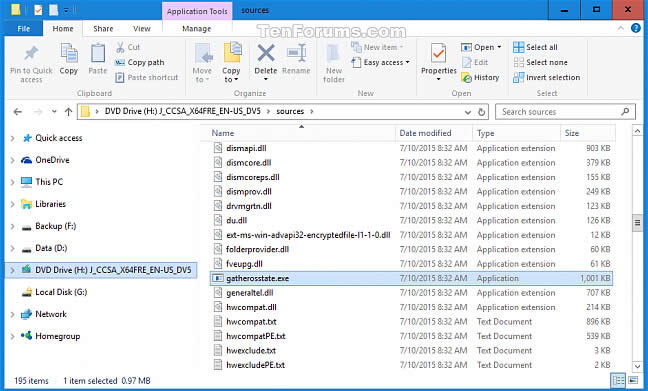This screenshot has height=391, width=648.
Task: Click the New folder icon
Action: pos(333,54)
